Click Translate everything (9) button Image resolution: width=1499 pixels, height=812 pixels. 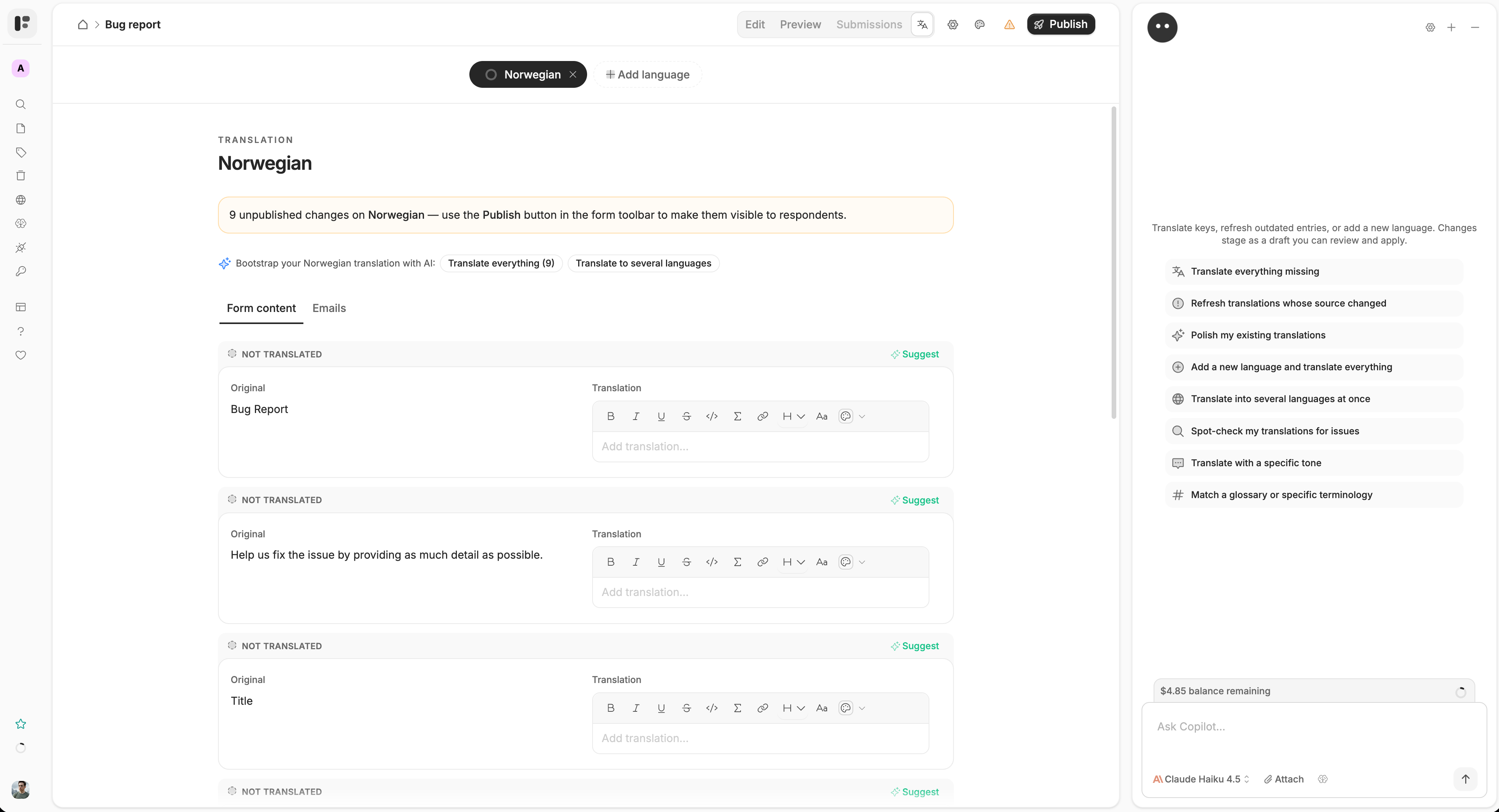[501, 263]
